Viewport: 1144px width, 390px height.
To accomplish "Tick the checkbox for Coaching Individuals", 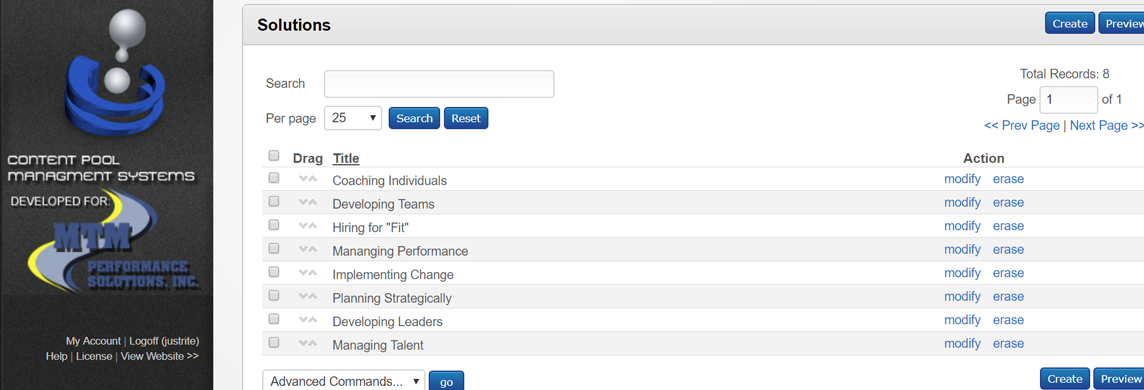I will coord(274,178).
